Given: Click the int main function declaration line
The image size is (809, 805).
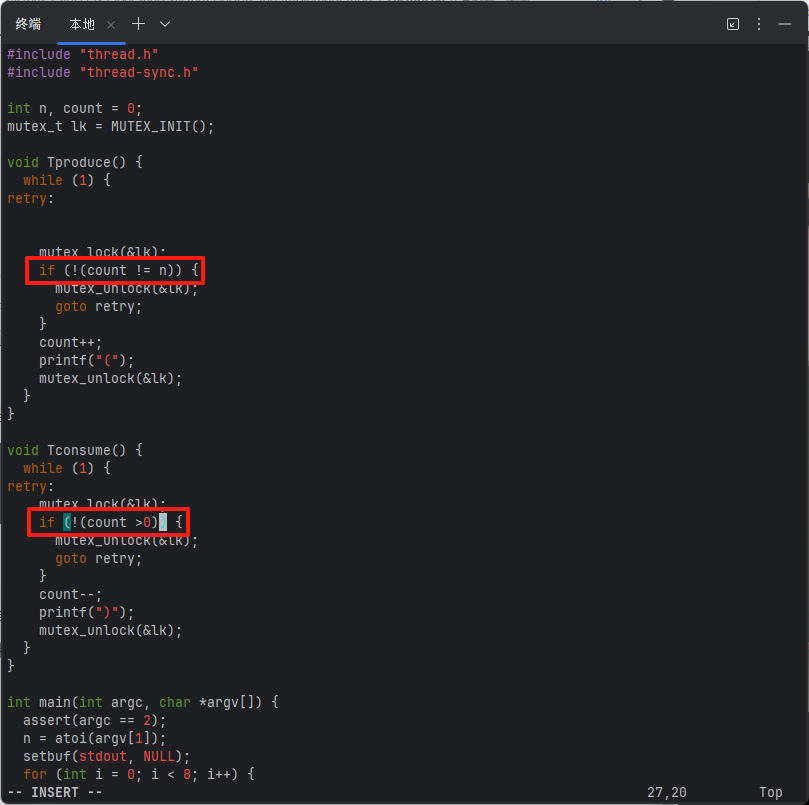Looking at the screenshot, I should coord(142,702).
